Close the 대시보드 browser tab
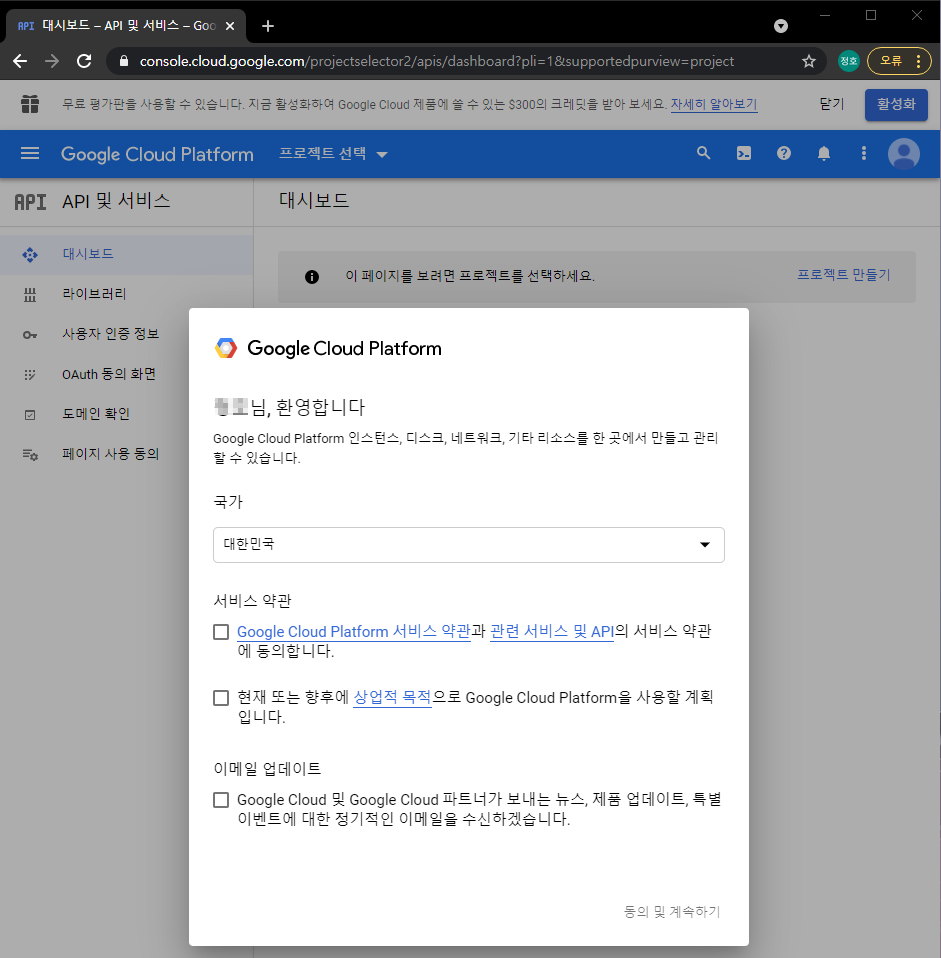The height and width of the screenshot is (958, 941). click(230, 26)
